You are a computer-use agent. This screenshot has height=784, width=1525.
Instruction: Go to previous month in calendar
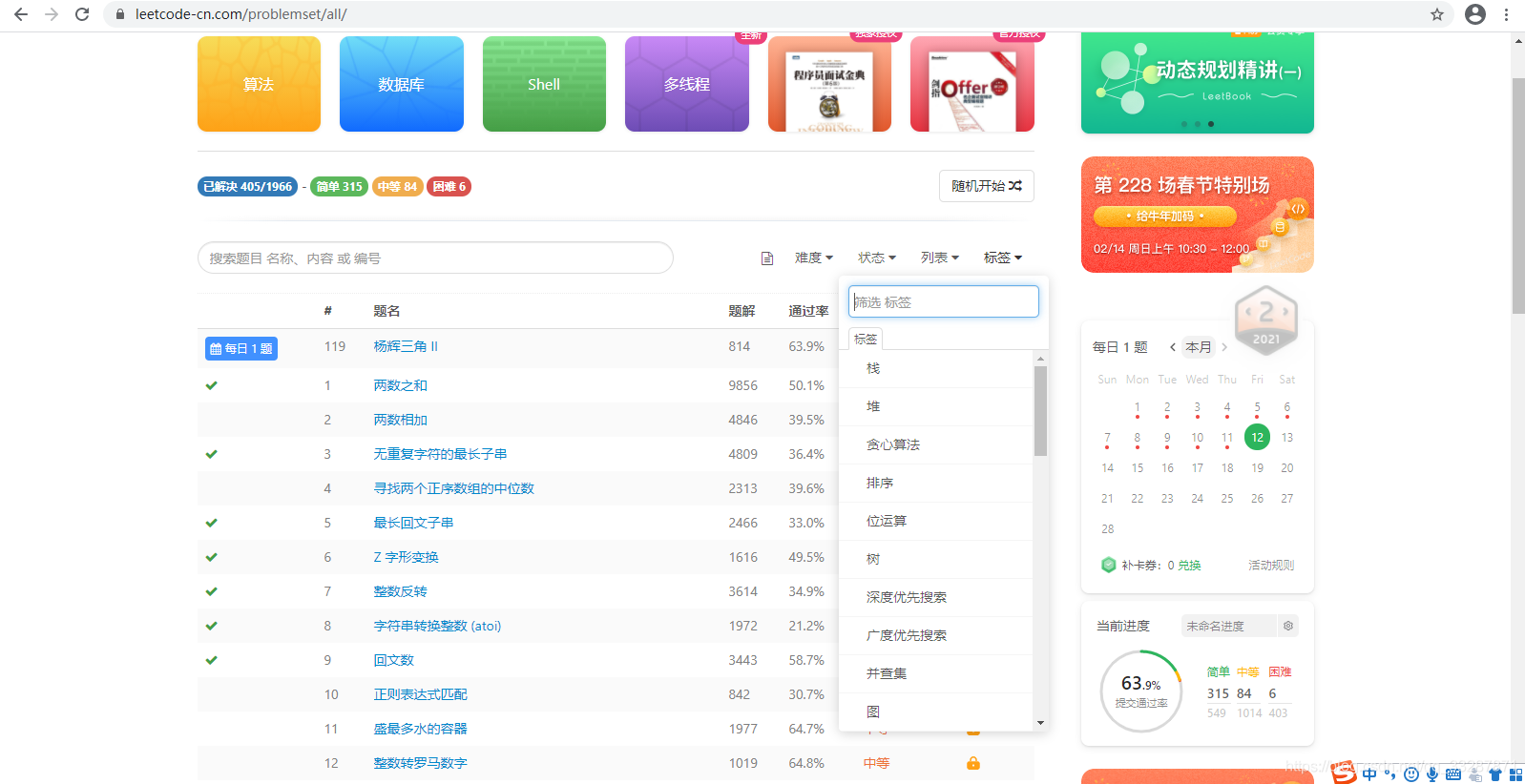[x=1173, y=347]
